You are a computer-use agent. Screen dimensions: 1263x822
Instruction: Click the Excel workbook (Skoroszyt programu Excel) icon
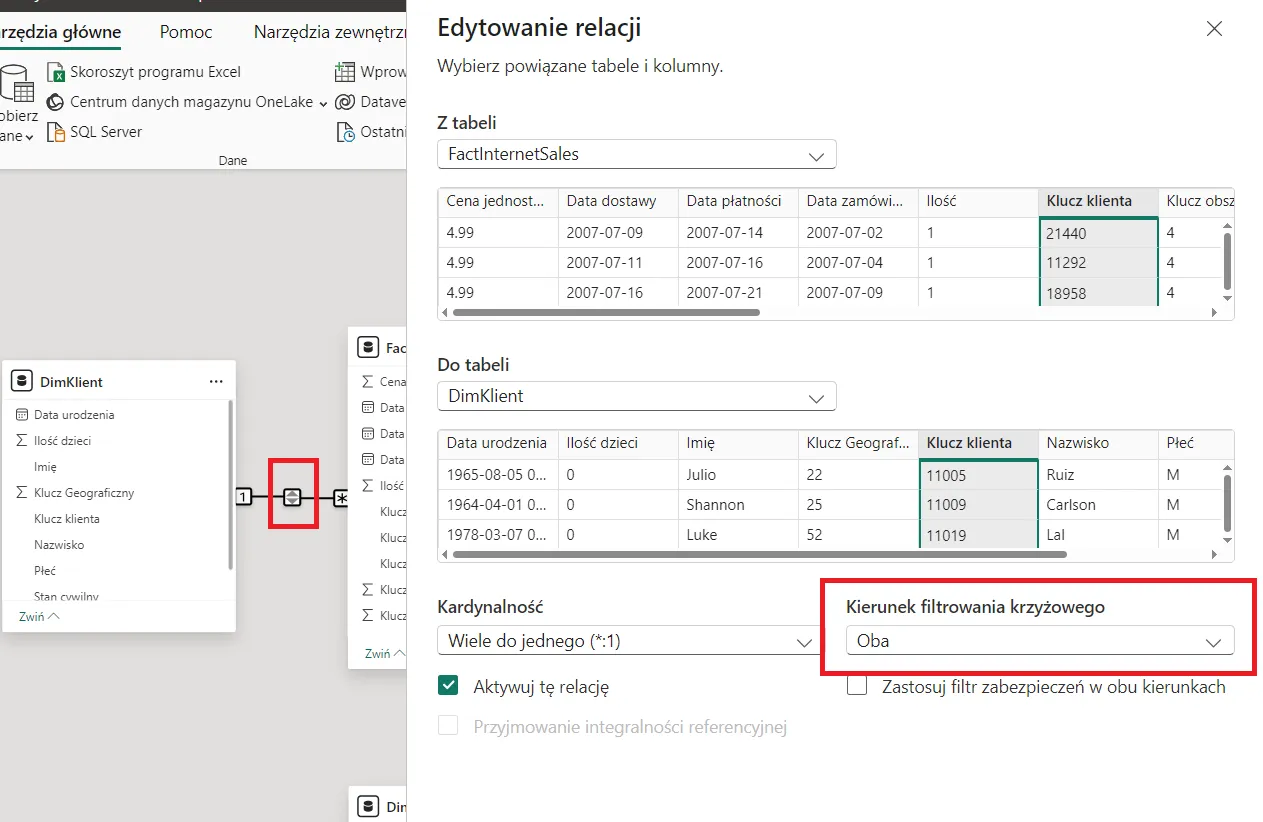pyautogui.click(x=56, y=72)
